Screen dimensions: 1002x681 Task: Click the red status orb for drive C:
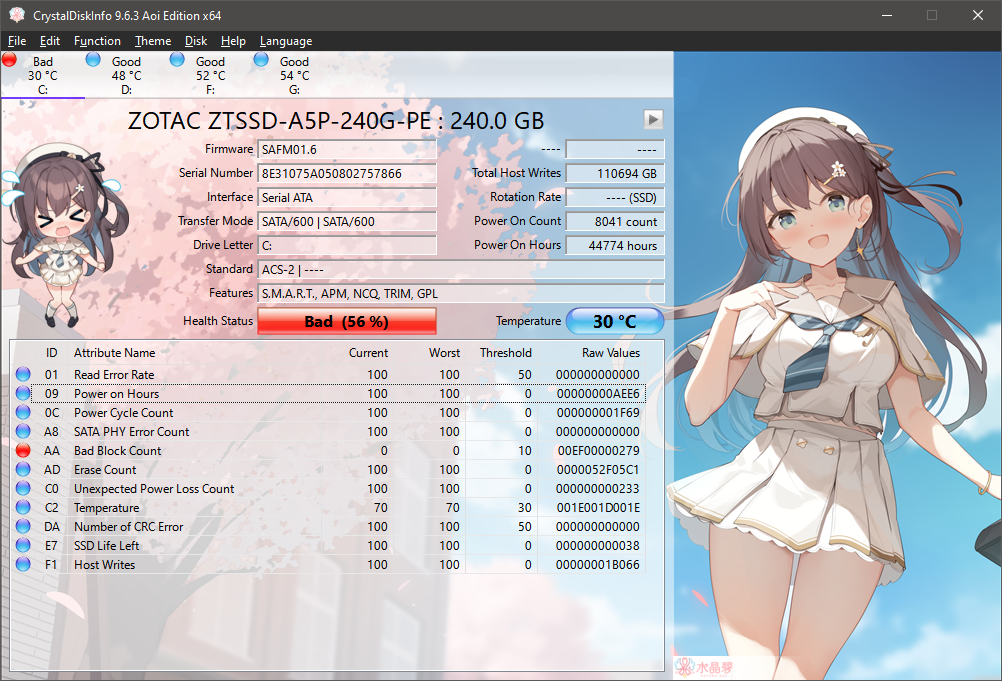click(9, 59)
